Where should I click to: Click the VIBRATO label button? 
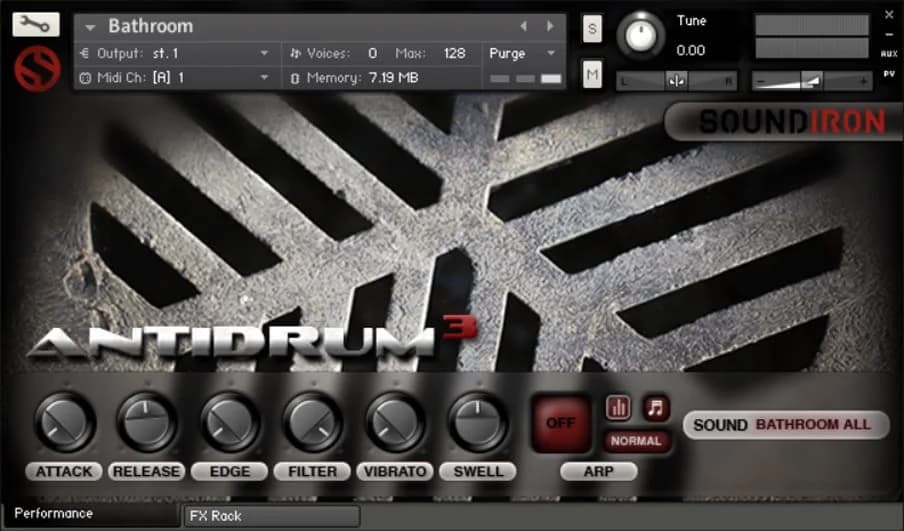click(x=395, y=472)
